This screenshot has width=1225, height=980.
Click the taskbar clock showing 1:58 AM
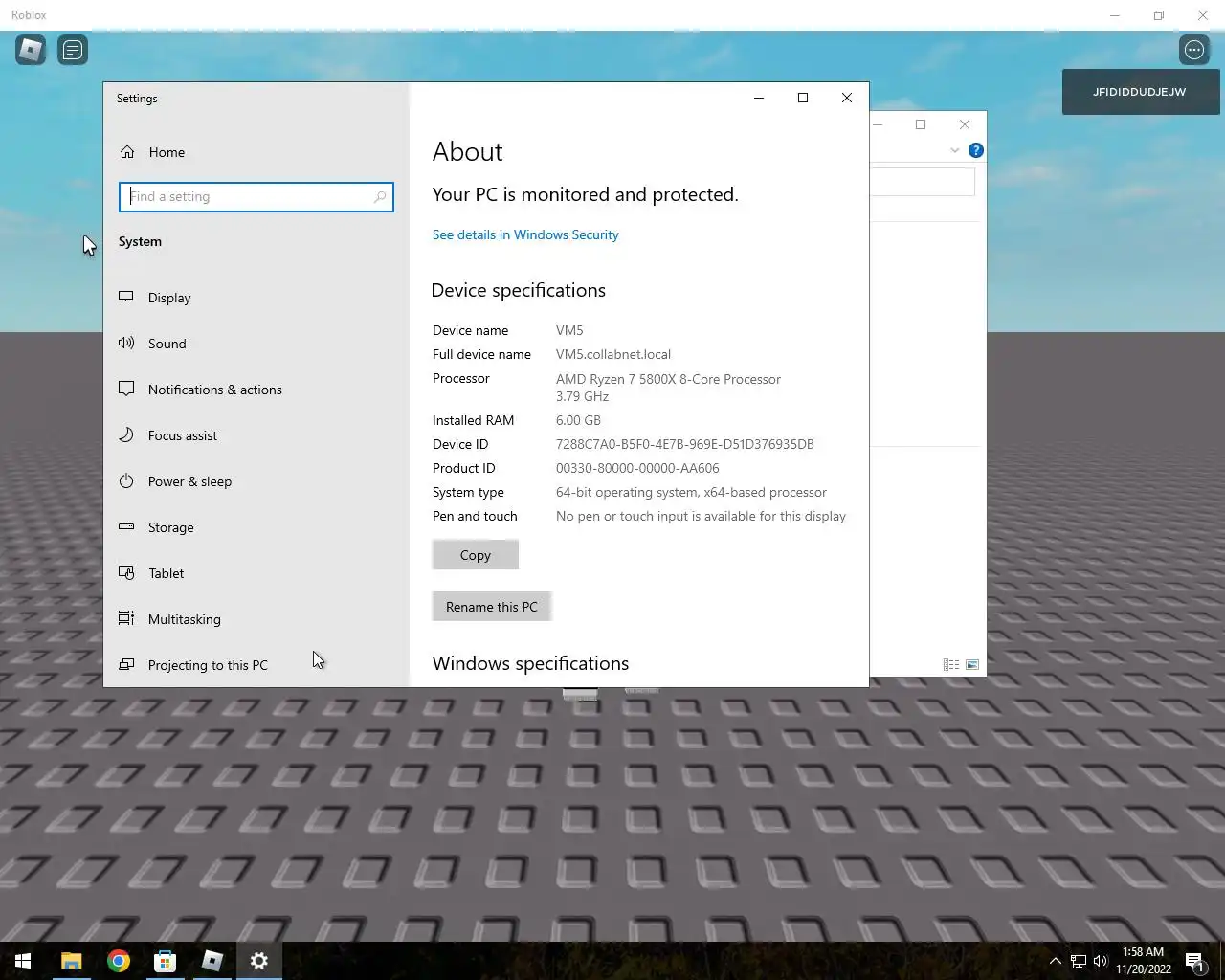point(1143,961)
